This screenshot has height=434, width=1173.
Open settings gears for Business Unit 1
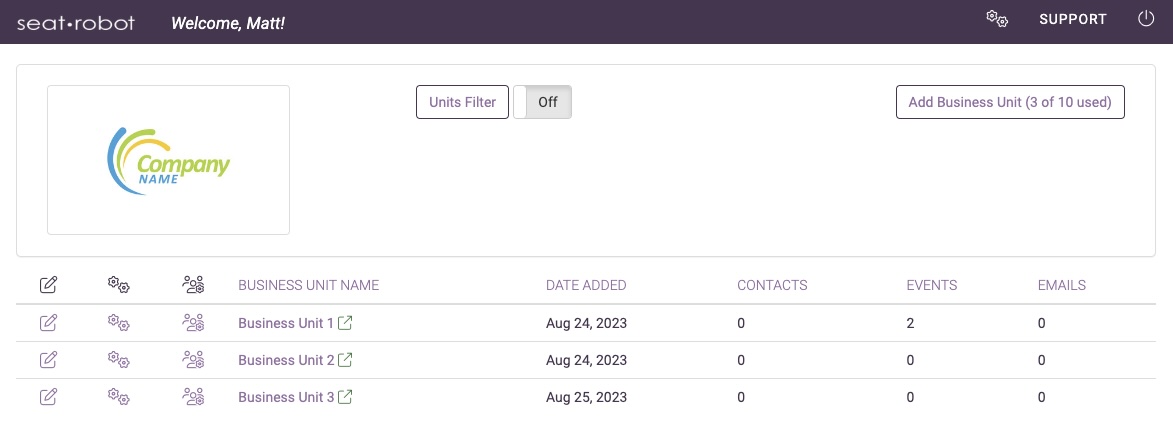tap(118, 323)
